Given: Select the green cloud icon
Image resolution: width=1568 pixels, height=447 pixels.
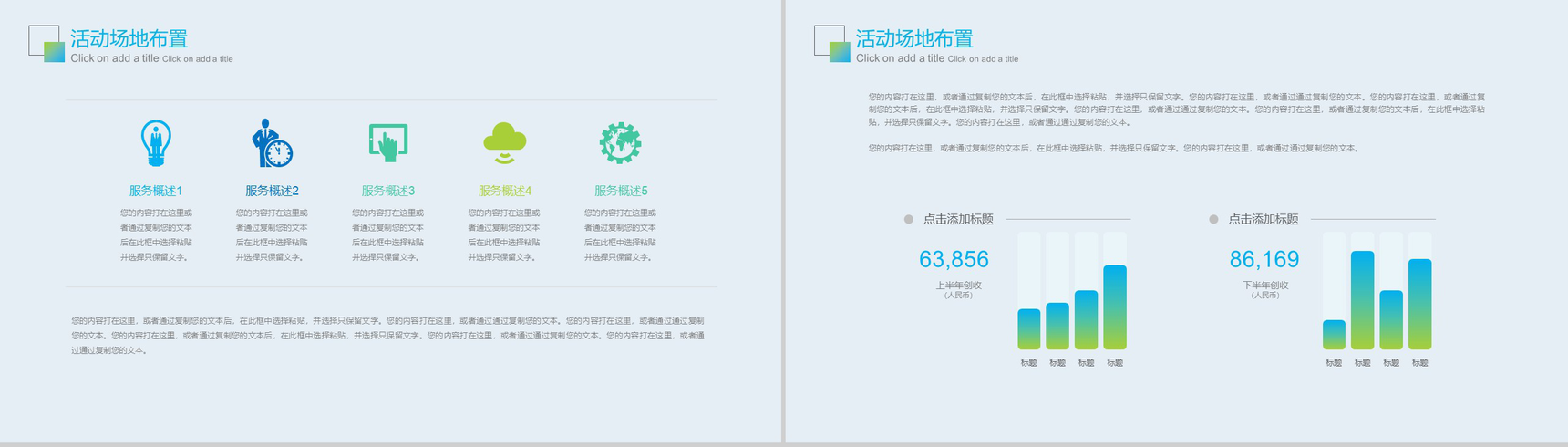Looking at the screenshot, I should pyautogui.click(x=505, y=143).
